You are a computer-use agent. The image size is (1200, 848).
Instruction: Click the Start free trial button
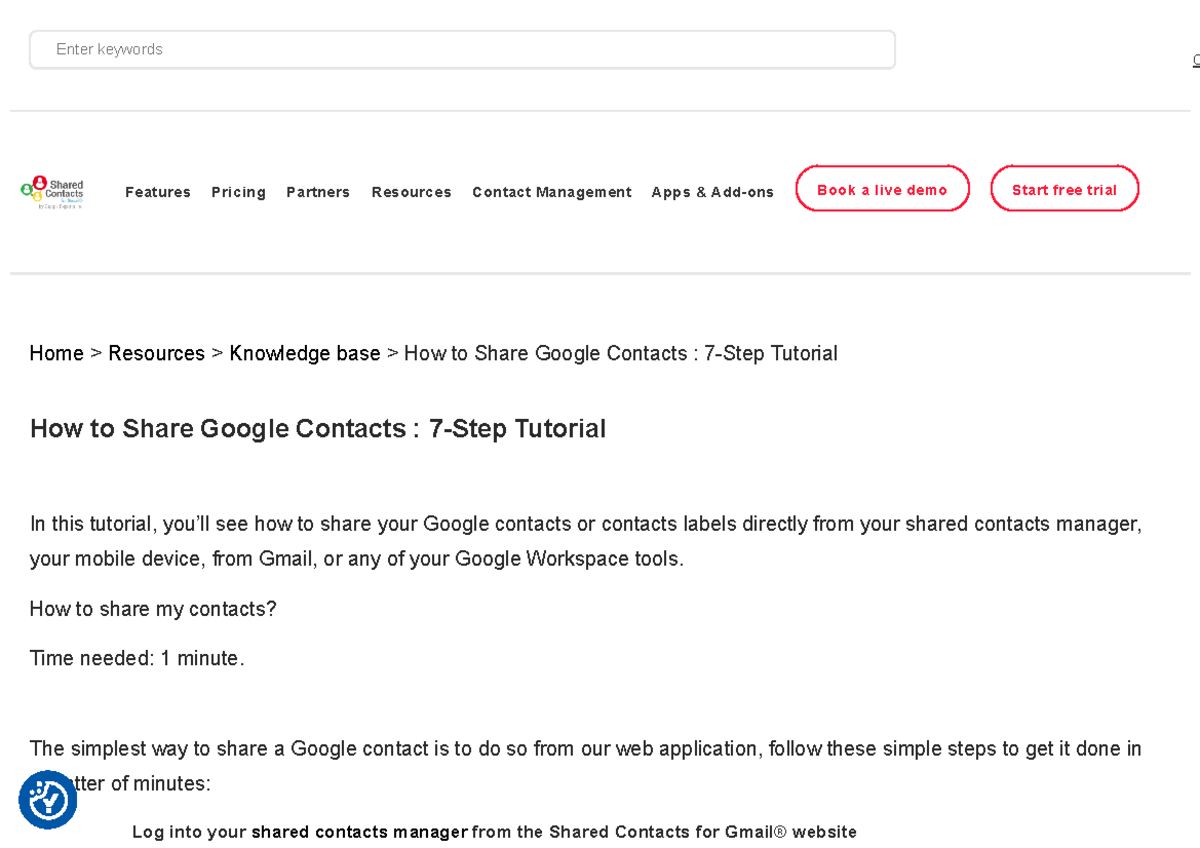1064,189
